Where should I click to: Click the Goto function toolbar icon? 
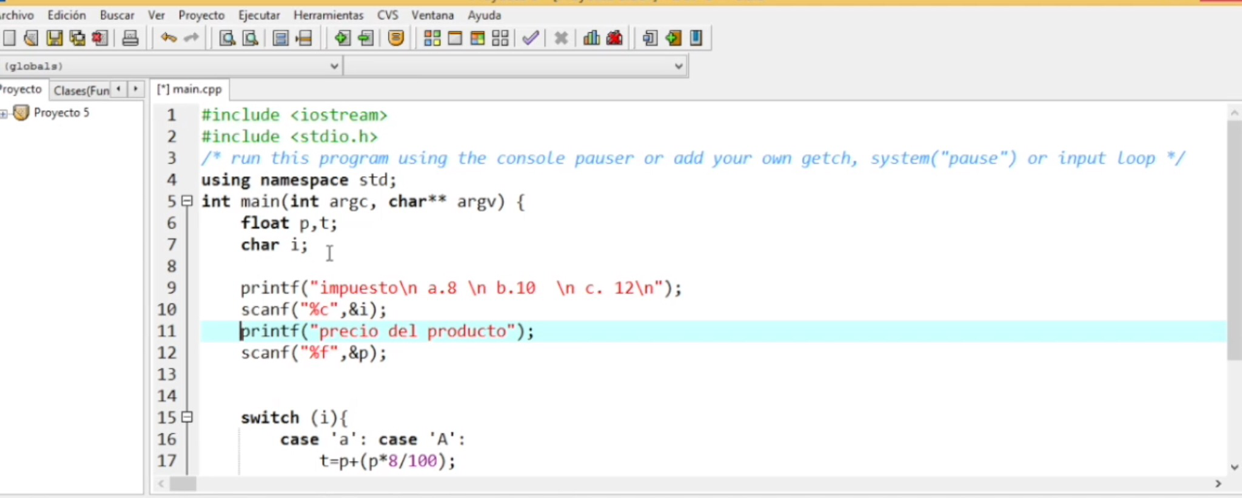(281, 38)
